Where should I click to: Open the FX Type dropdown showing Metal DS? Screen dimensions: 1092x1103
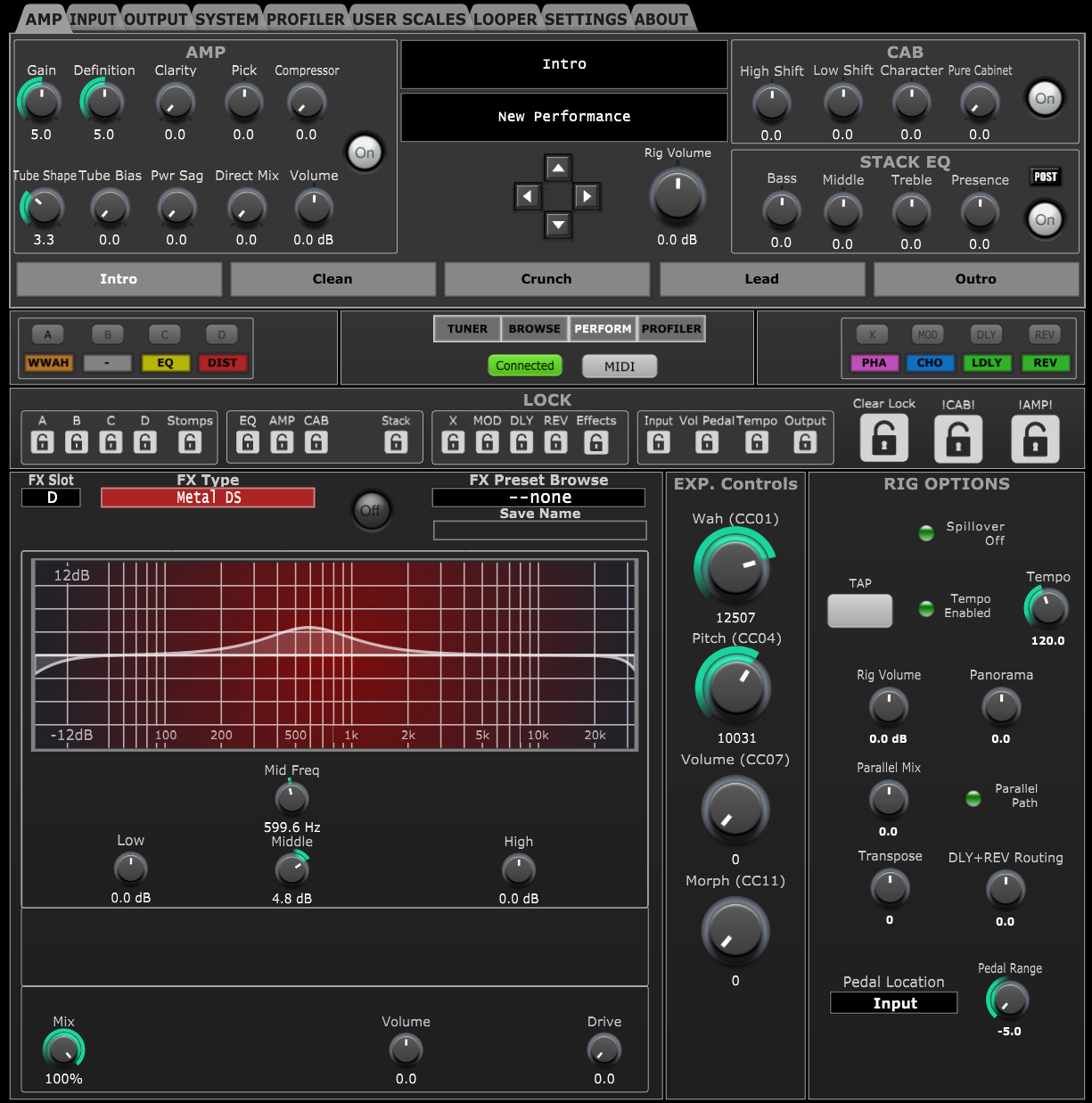pos(208,498)
